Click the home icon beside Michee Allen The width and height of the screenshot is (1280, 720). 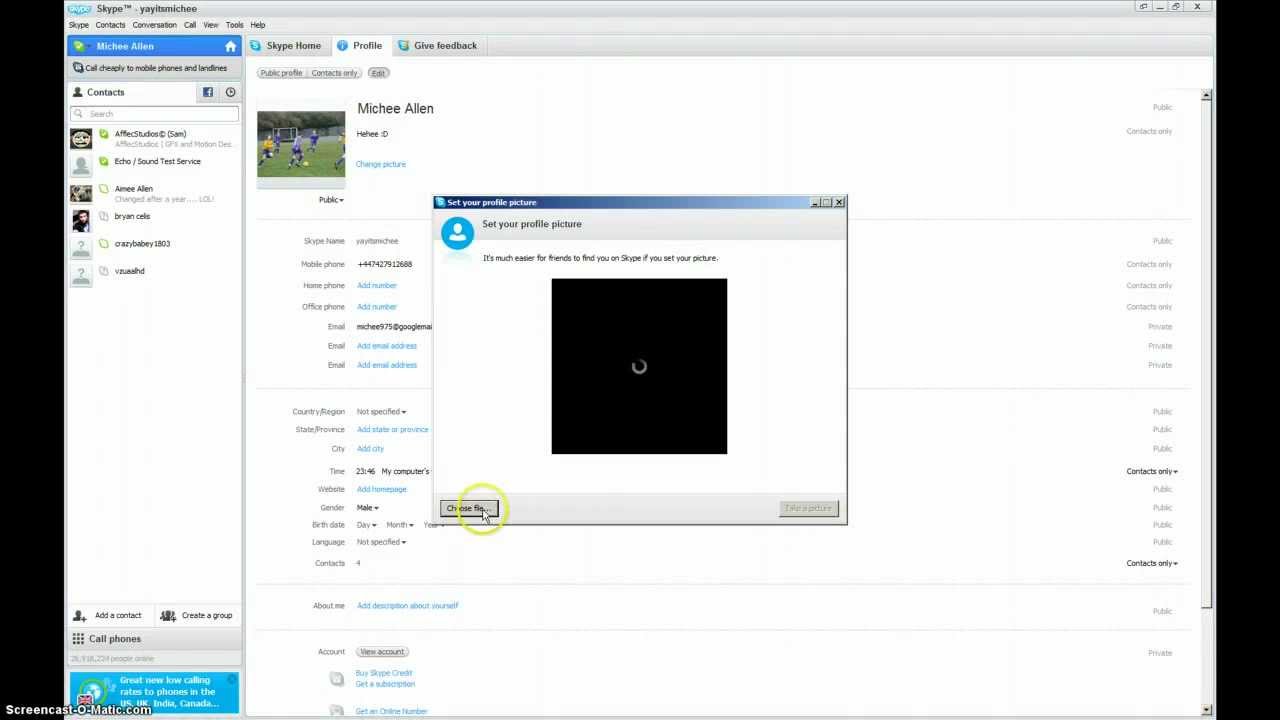pyautogui.click(x=231, y=46)
